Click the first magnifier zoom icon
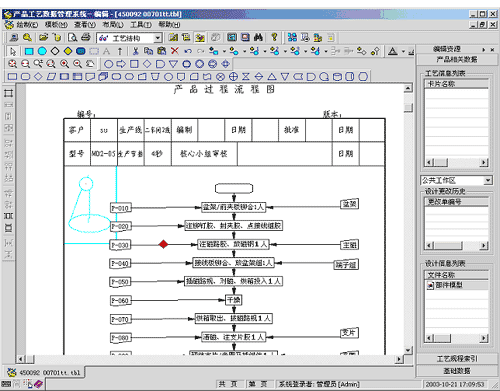 click(x=12, y=64)
